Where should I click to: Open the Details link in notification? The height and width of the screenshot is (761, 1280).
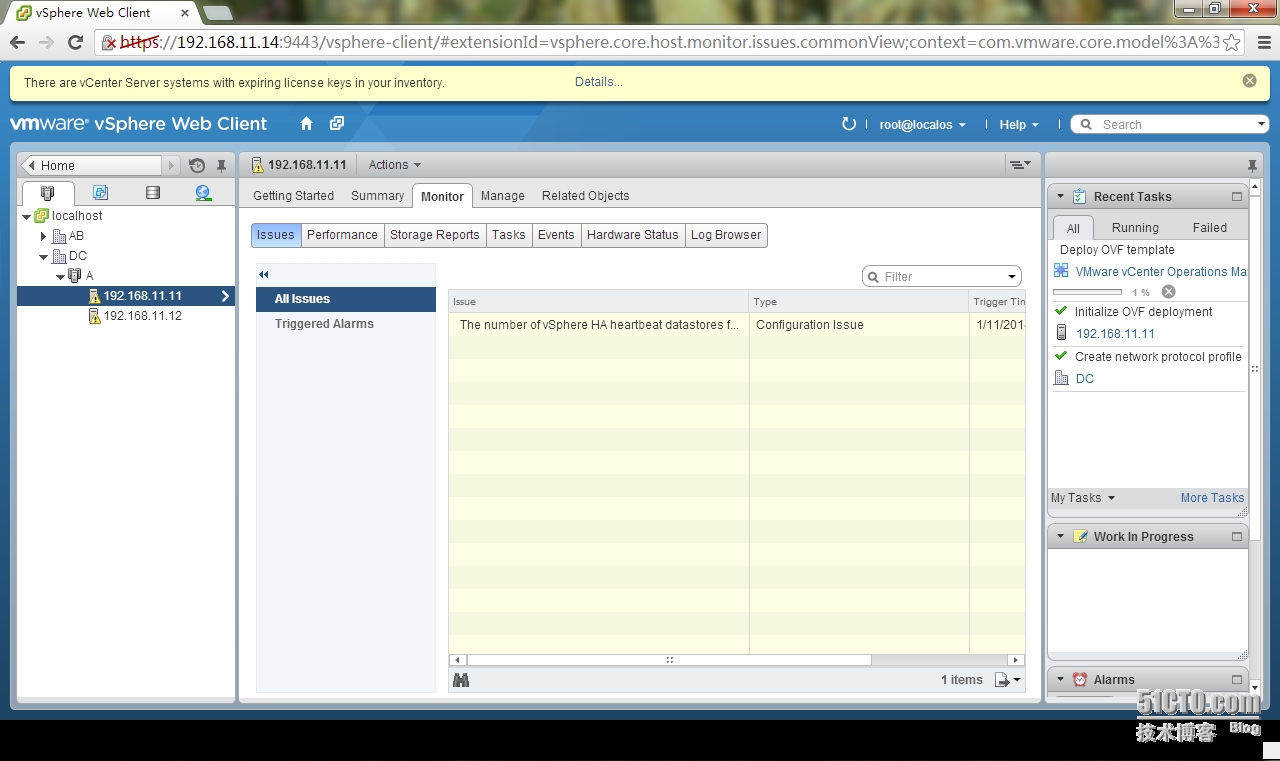(598, 82)
